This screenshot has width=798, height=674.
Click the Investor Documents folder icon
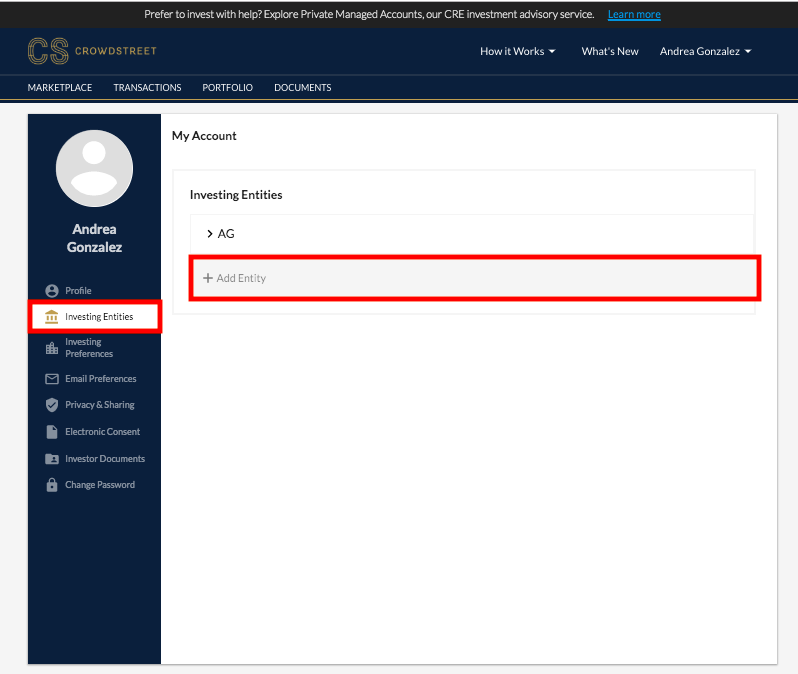pyautogui.click(x=52, y=459)
